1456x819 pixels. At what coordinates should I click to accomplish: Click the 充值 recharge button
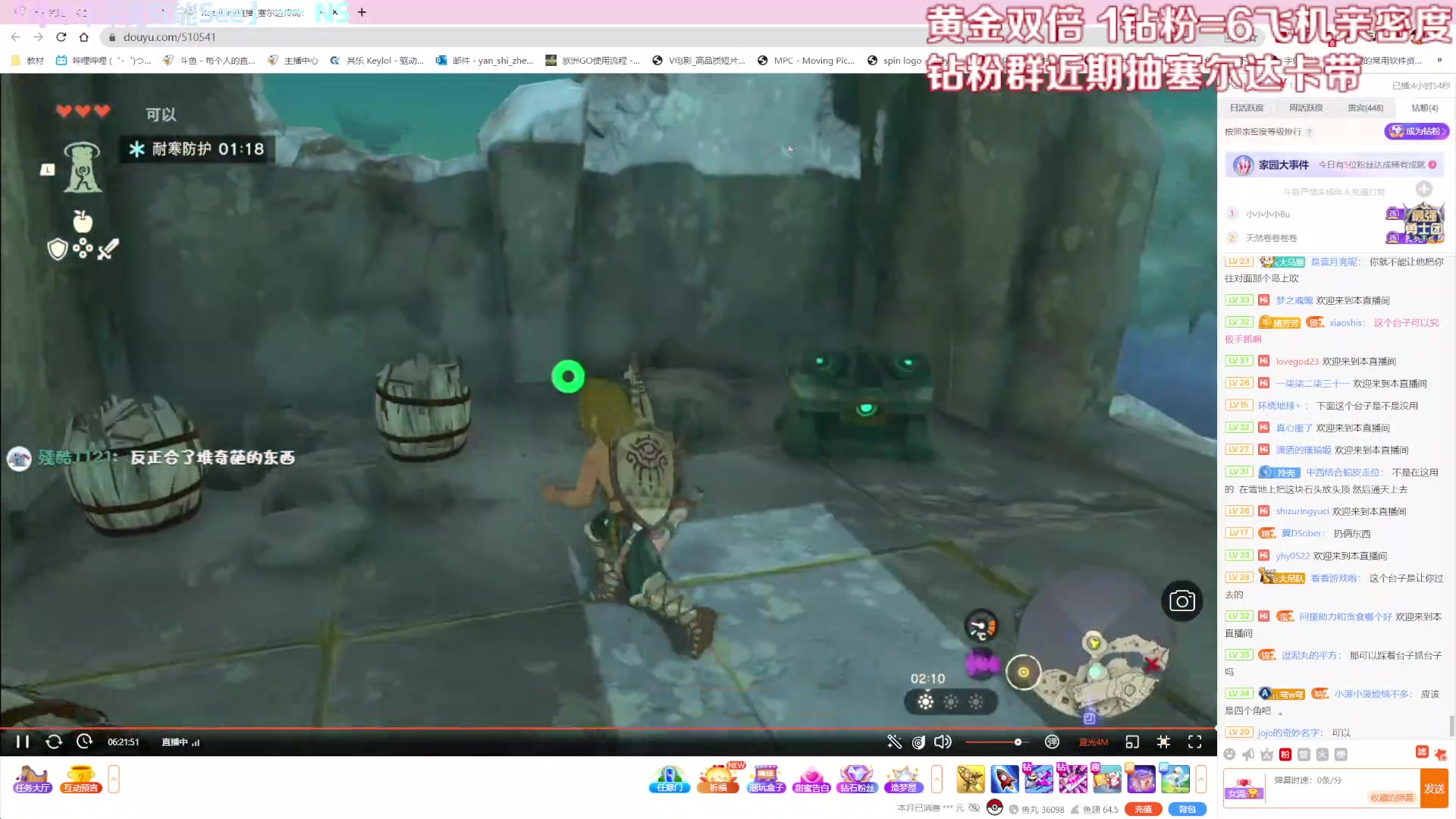click(x=1143, y=809)
